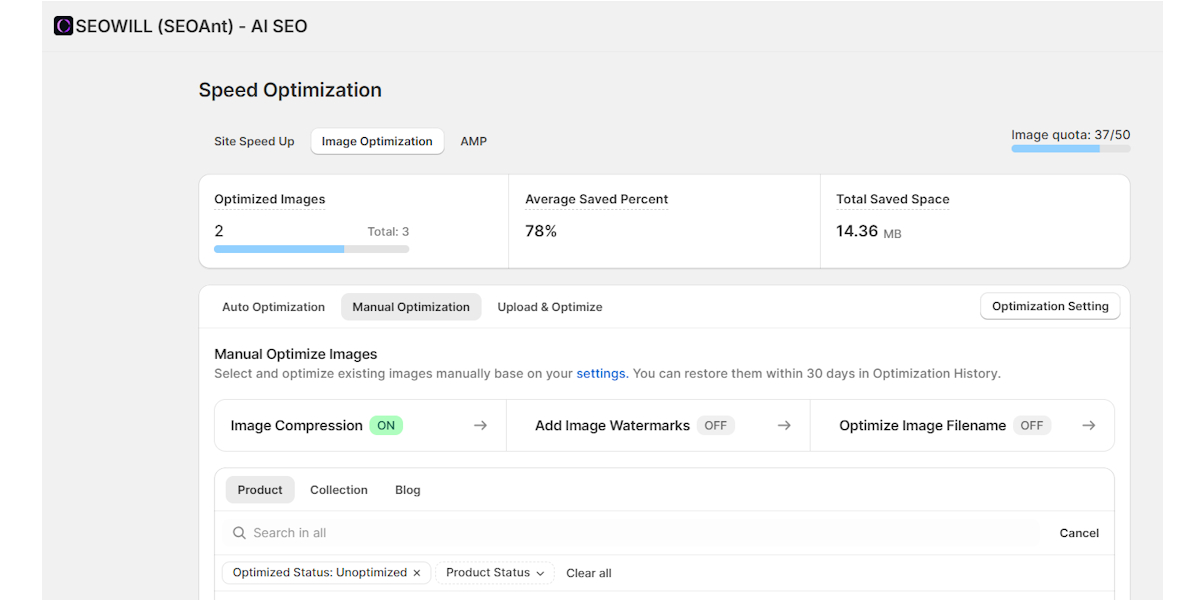The height and width of the screenshot is (600, 1200).
Task: Switch to the Auto Optimization tab
Action: pos(273,307)
